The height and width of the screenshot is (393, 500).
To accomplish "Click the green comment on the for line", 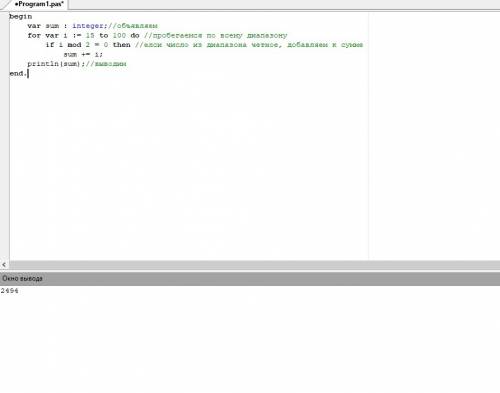I will (x=215, y=35).
